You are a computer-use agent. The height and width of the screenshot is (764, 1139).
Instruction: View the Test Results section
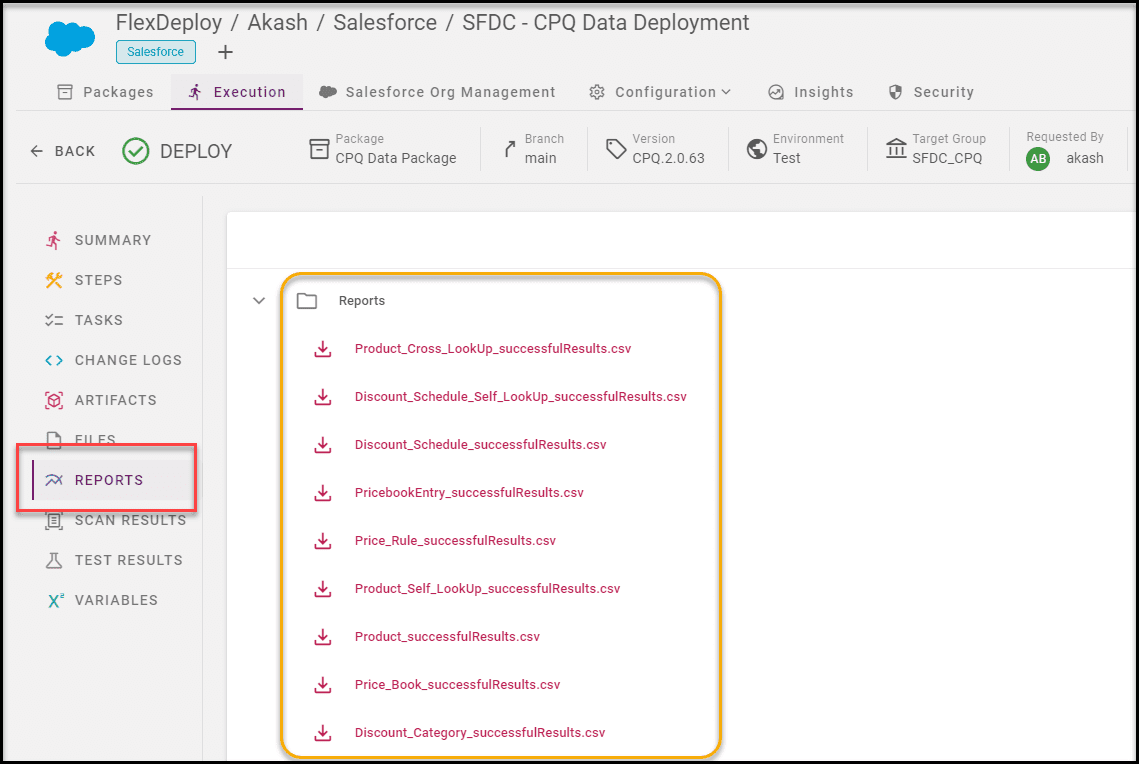113,561
